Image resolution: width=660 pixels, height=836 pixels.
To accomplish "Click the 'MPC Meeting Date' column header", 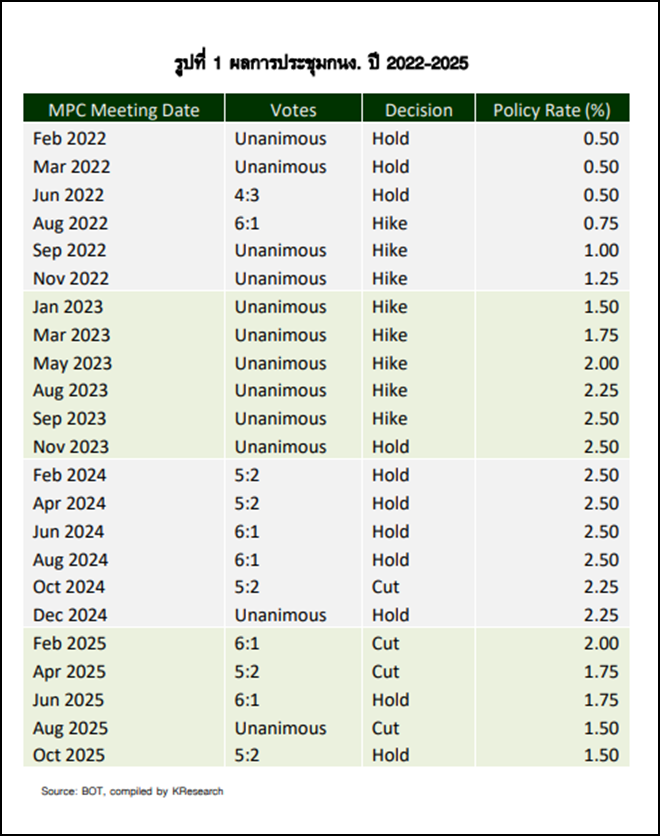I will [x=124, y=110].
